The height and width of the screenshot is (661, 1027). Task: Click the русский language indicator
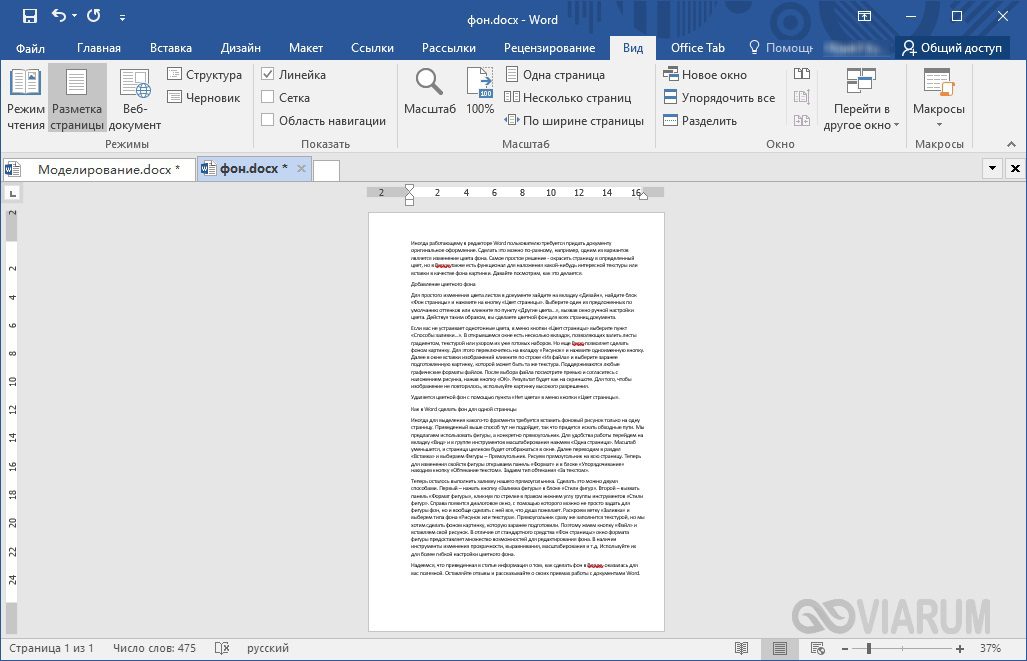tap(268, 648)
